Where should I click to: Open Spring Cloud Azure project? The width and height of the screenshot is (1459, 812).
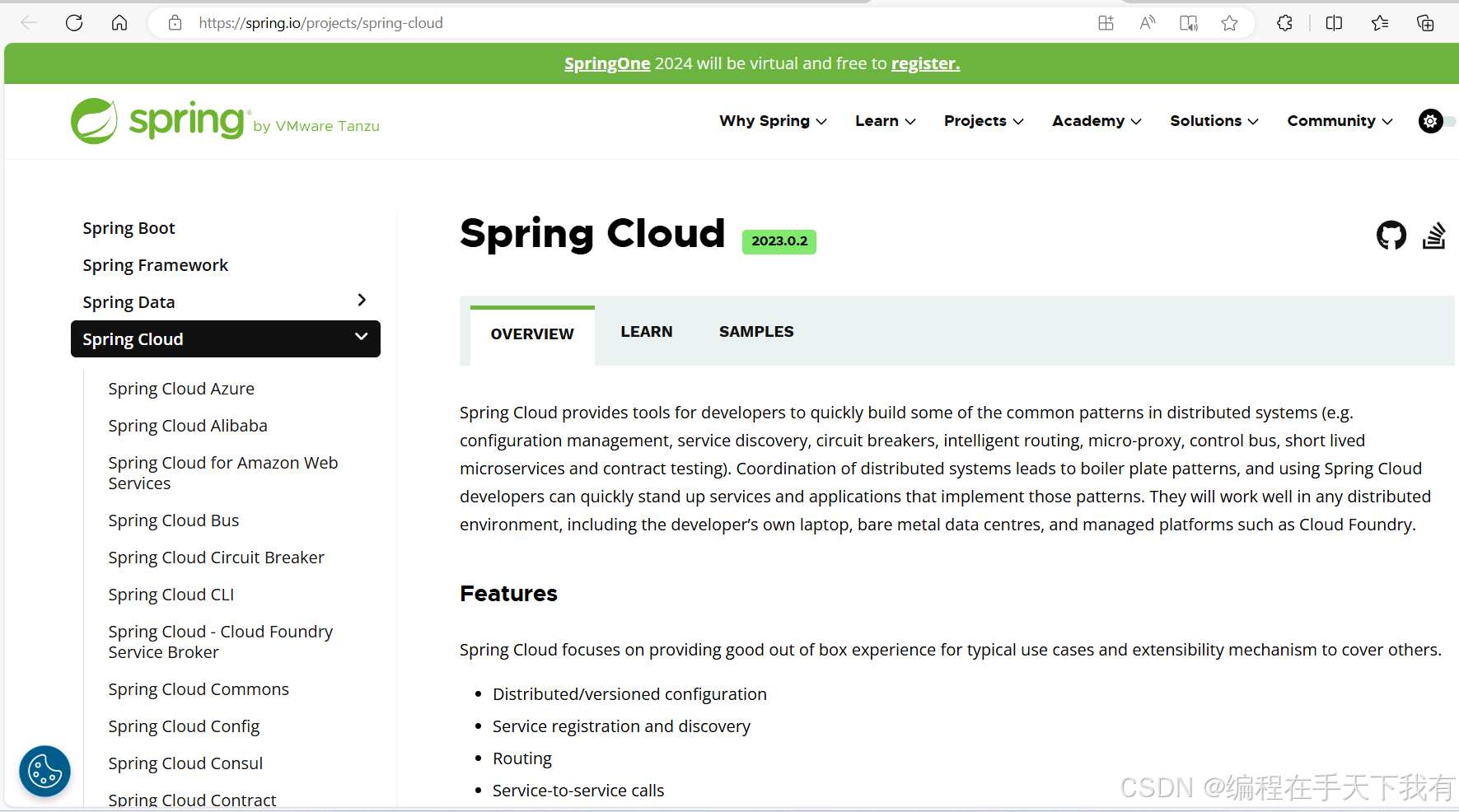(181, 389)
